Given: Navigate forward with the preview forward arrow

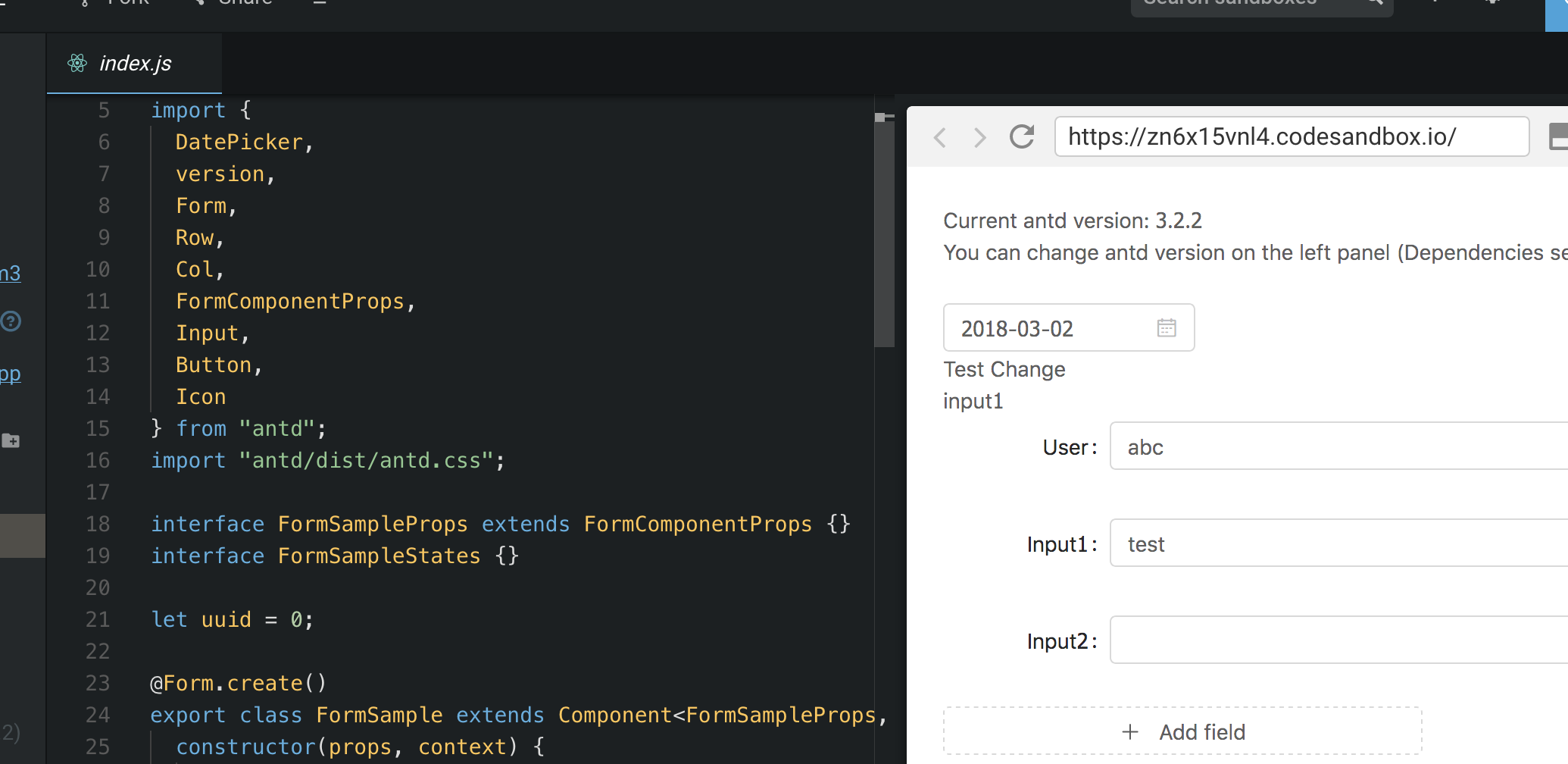Looking at the screenshot, I should pyautogui.click(x=980, y=137).
